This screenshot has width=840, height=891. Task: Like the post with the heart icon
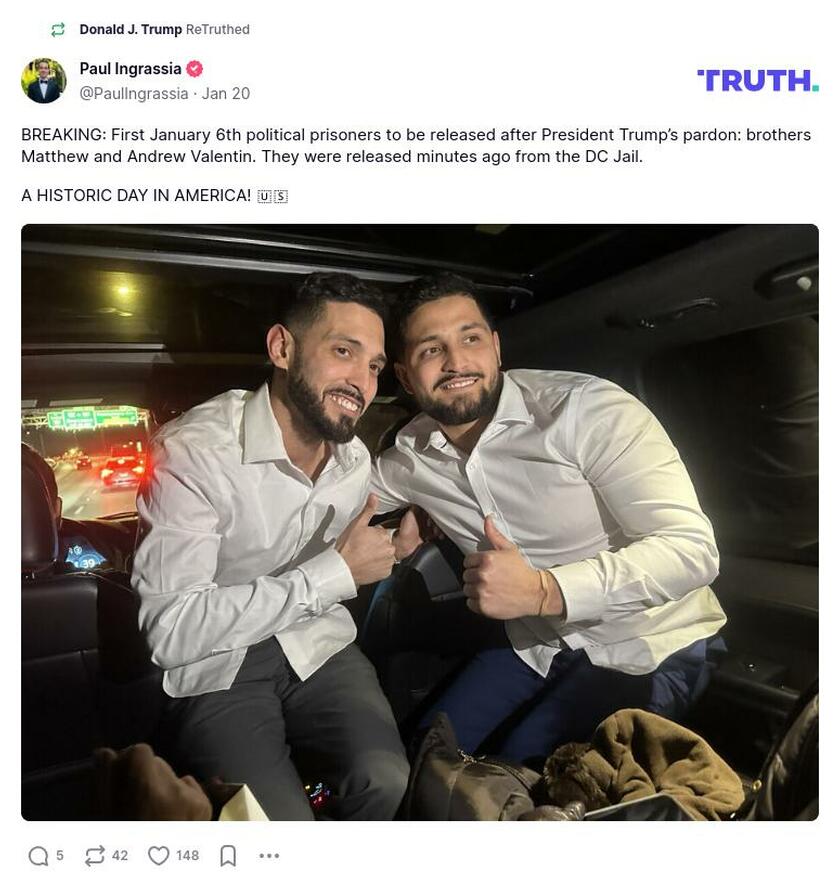point(159,855)
